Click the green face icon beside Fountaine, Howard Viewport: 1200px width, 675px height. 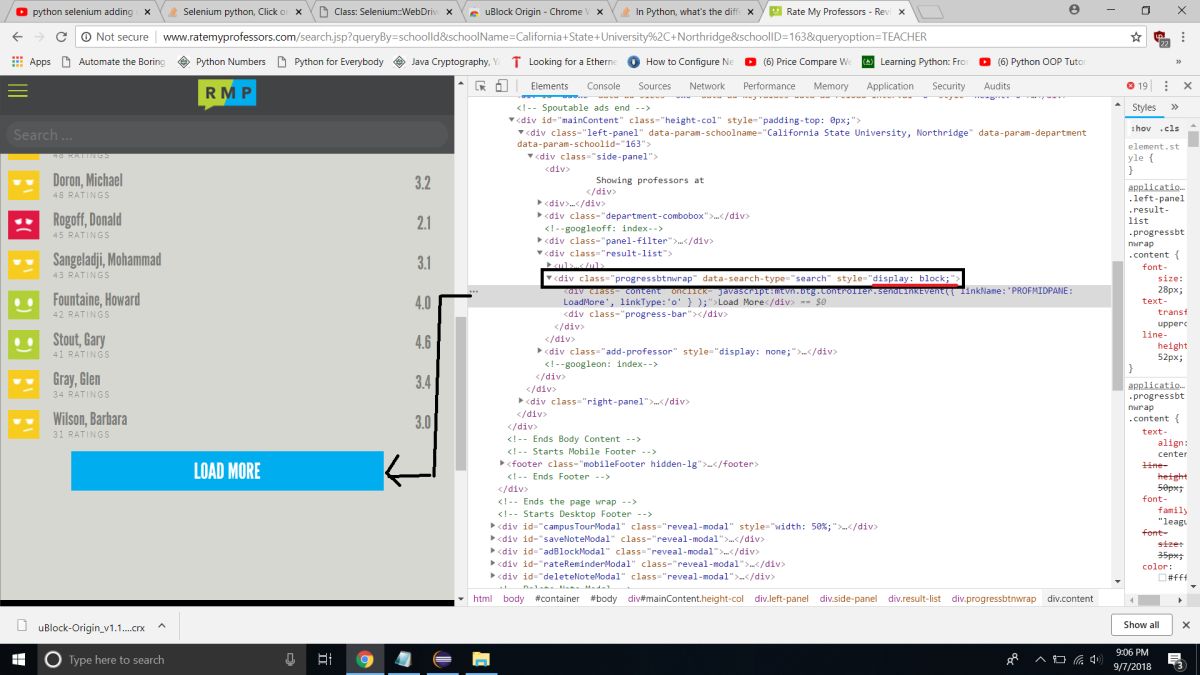coord(23,305)
